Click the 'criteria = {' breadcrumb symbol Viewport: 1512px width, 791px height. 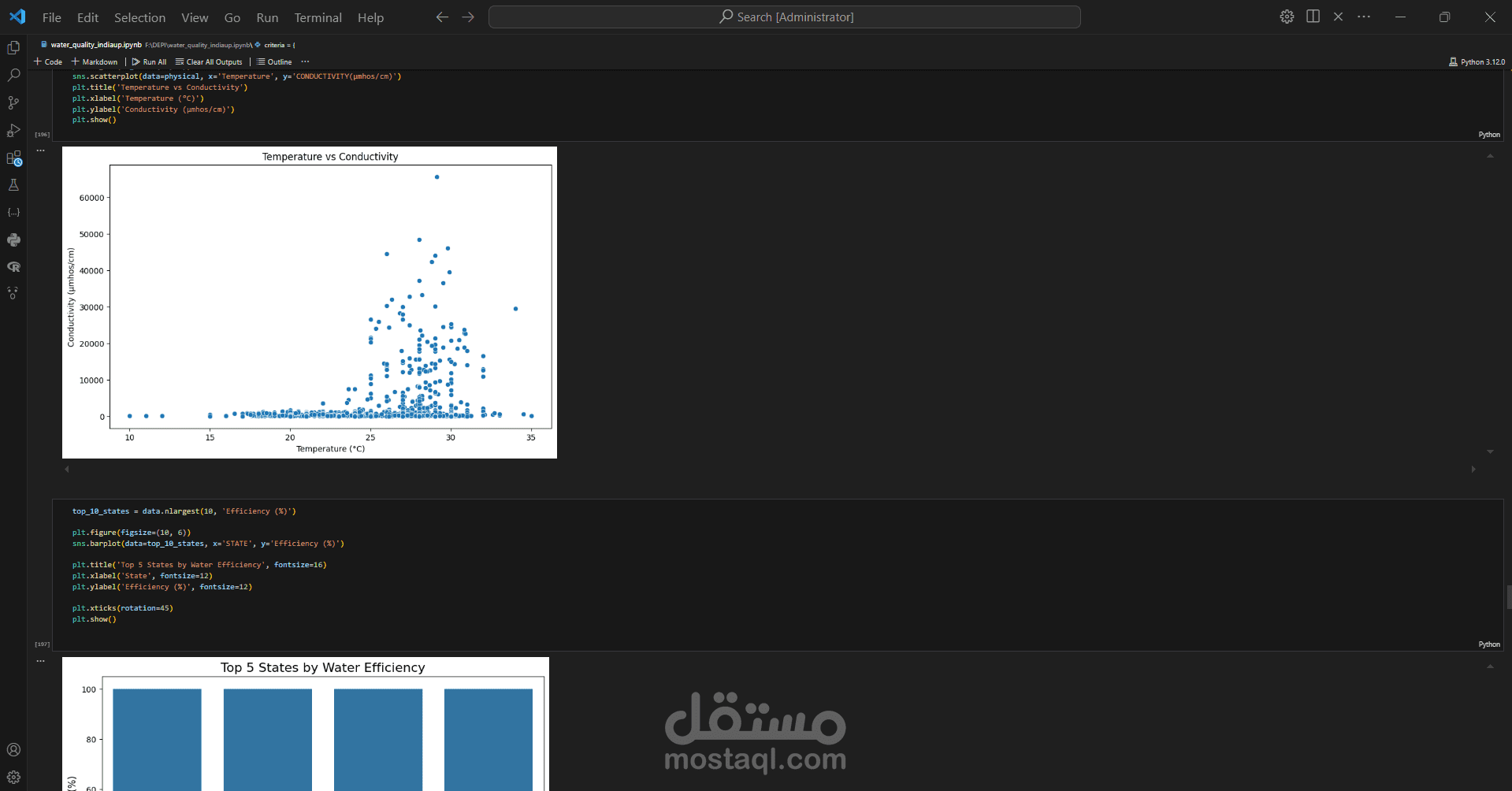click(275, 45)
